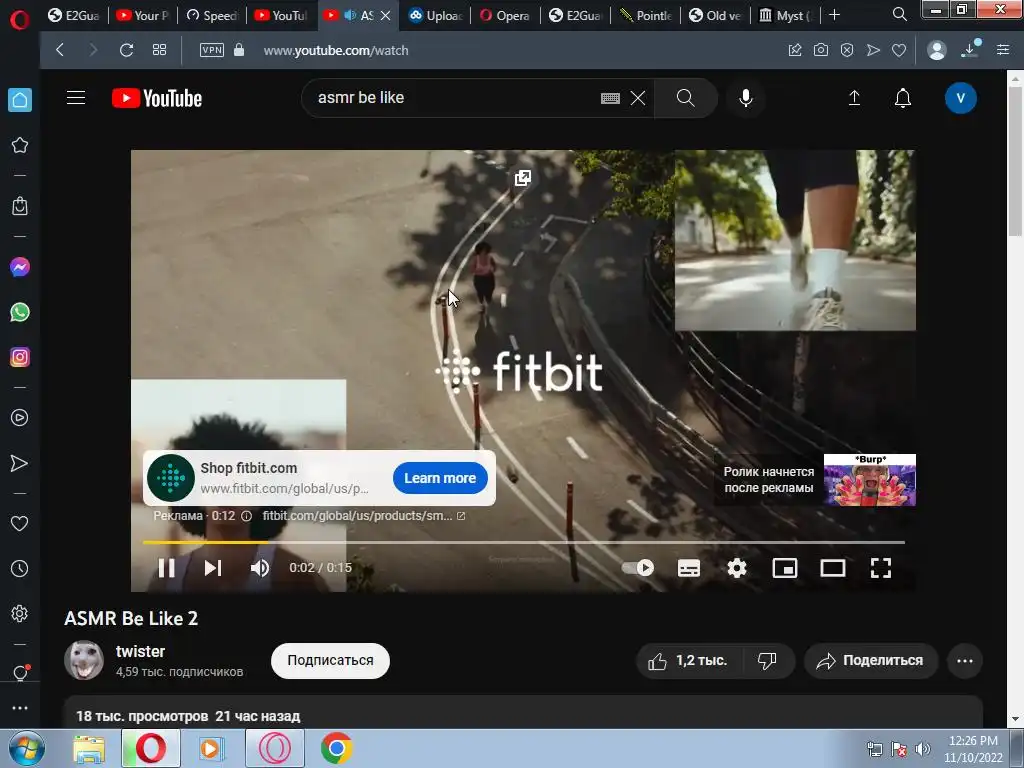Switch to 'Your P' YouTube tab
This screenshot has width=1024, height=768.
click(143, 15)
